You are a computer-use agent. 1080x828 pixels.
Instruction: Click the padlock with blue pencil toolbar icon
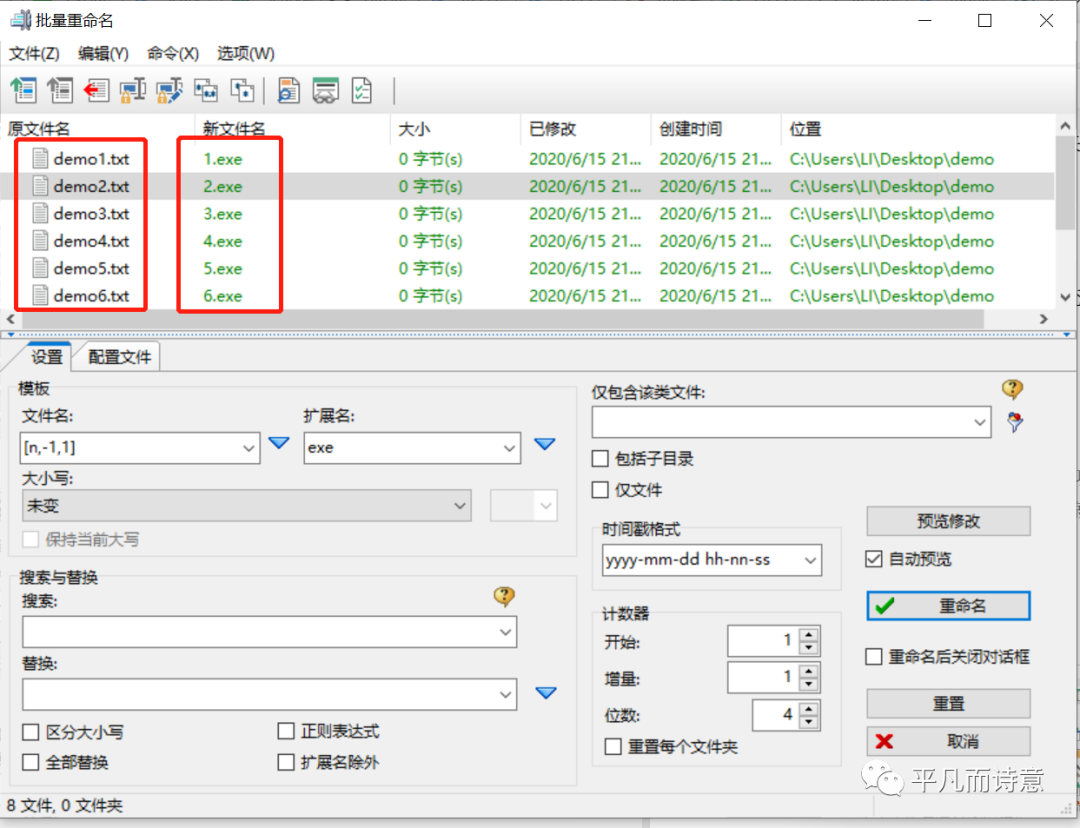(169, 90)
